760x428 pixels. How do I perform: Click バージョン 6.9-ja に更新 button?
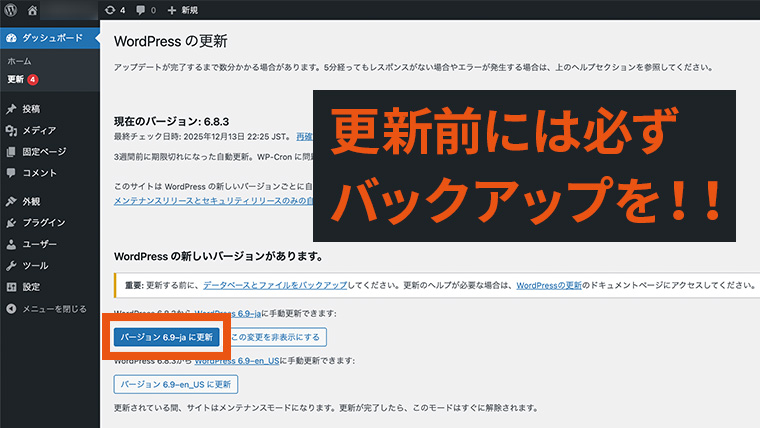pos(167,337)
